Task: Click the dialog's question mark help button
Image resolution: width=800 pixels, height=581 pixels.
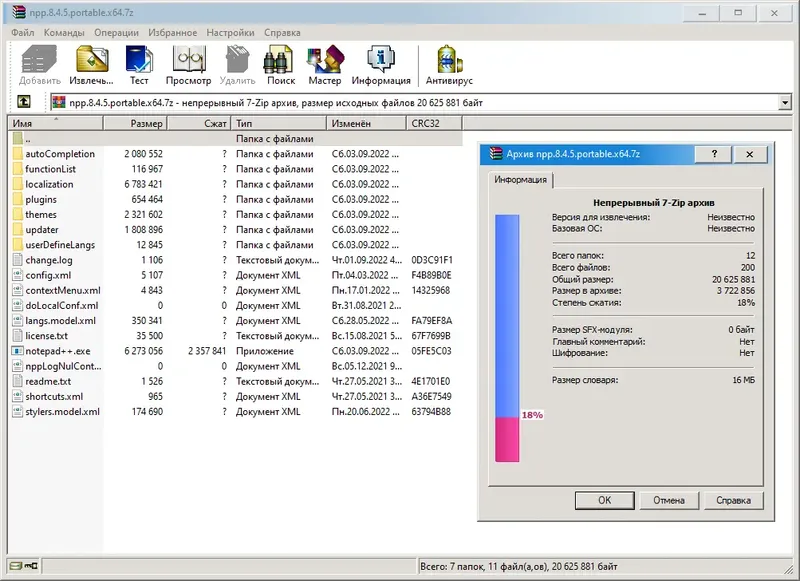Action: coord(714,154)
